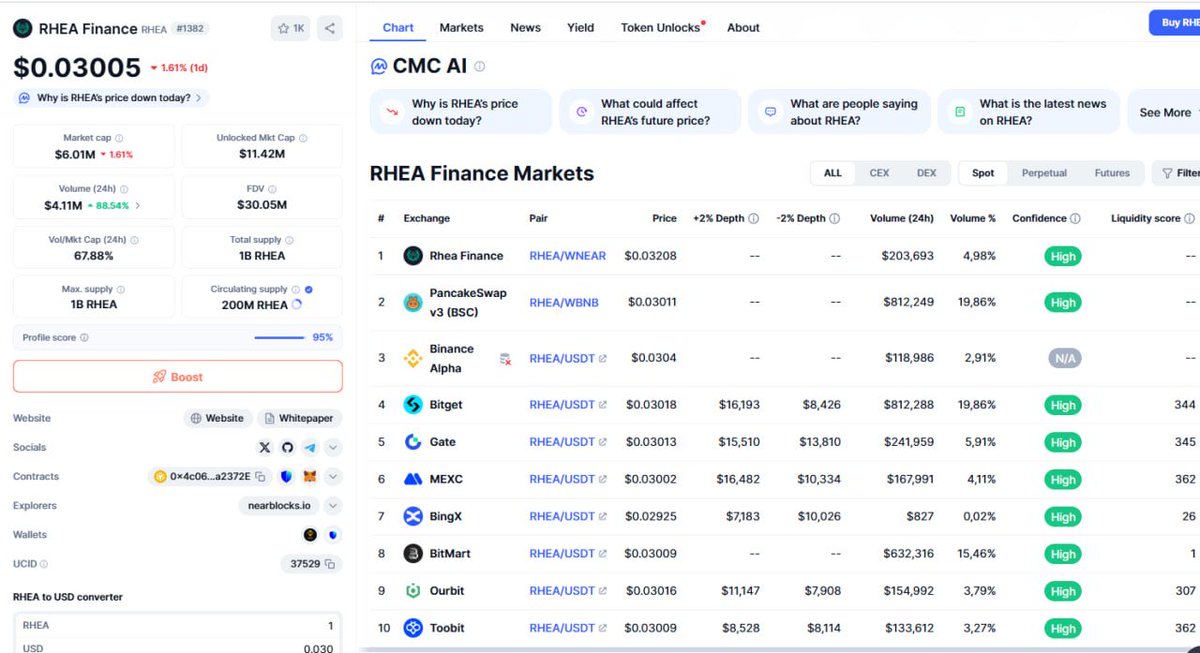Open the GitHub social icon
The height and width of the screenshot is (653, 1200).
[288, 448]
